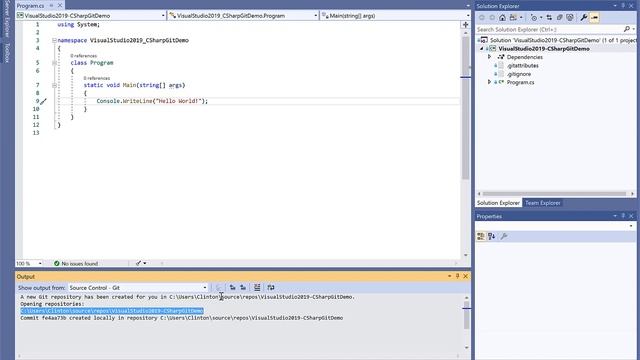This screenshot has height=360, width=640.
Task: Click the split editor icon above scrollbar
Action: click(465, 25)
